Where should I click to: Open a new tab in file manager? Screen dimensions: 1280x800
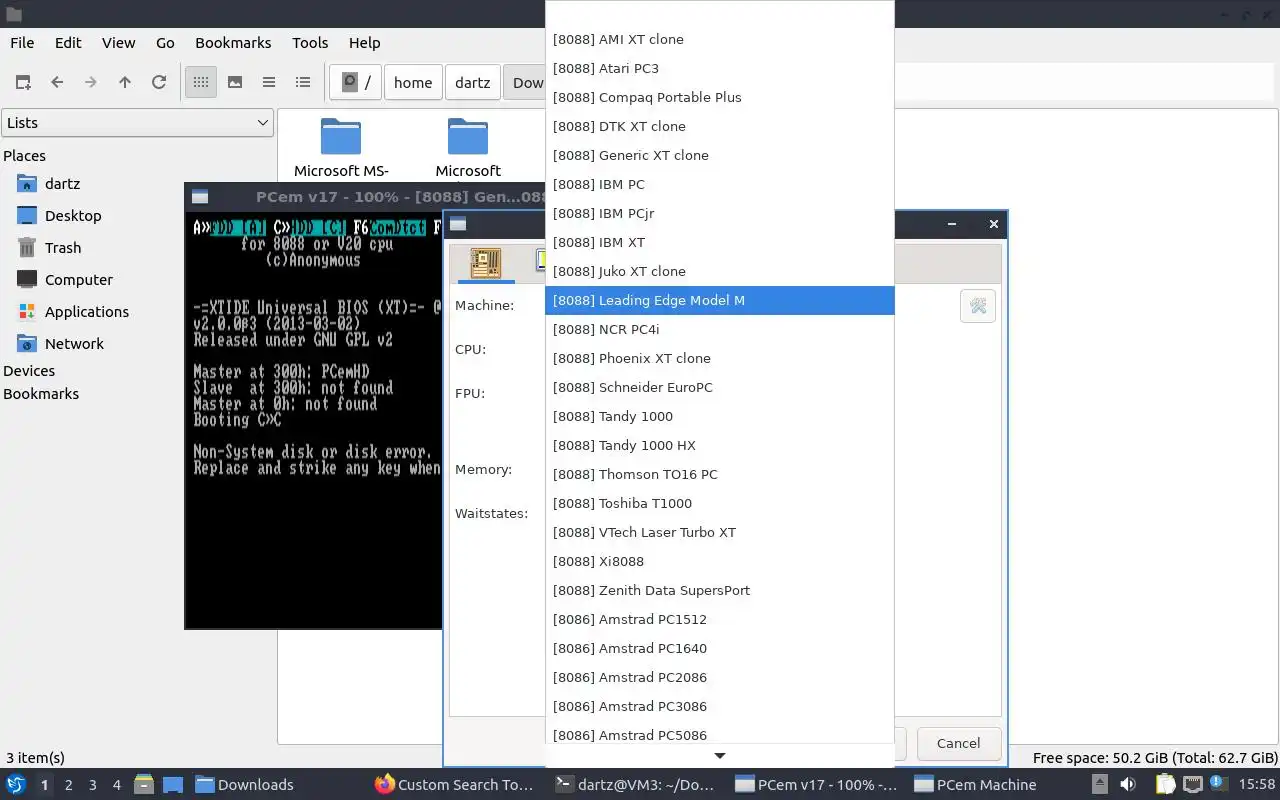(x=23, y=82)
